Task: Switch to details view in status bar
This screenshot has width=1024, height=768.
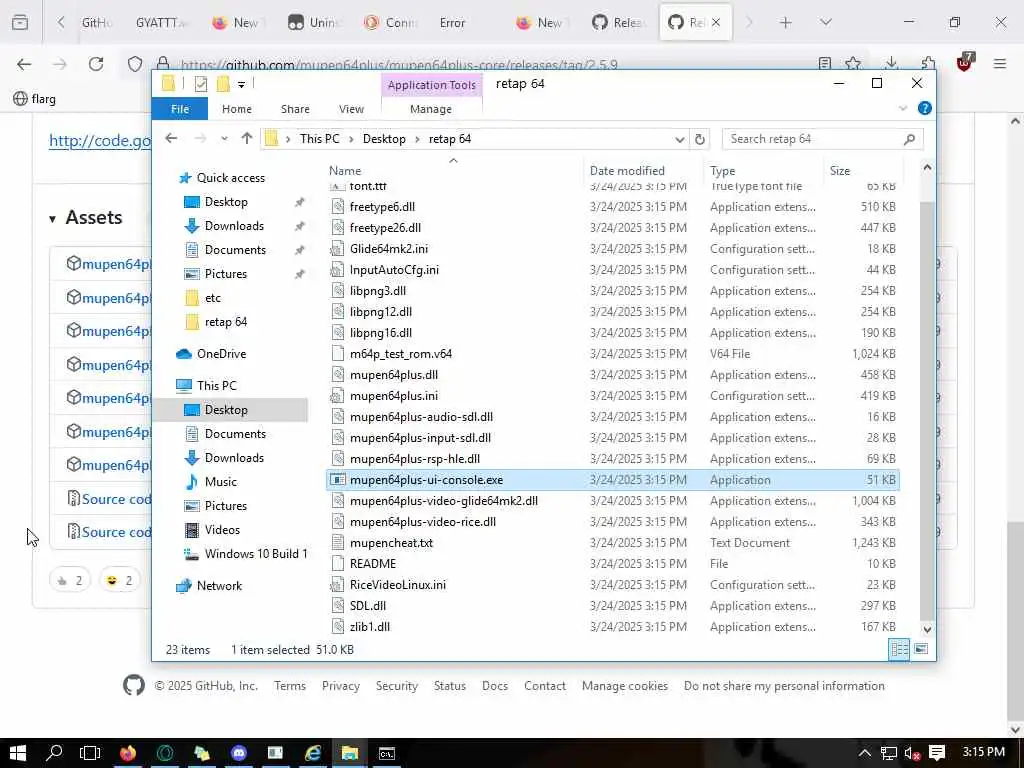Action: coord(899,649)
